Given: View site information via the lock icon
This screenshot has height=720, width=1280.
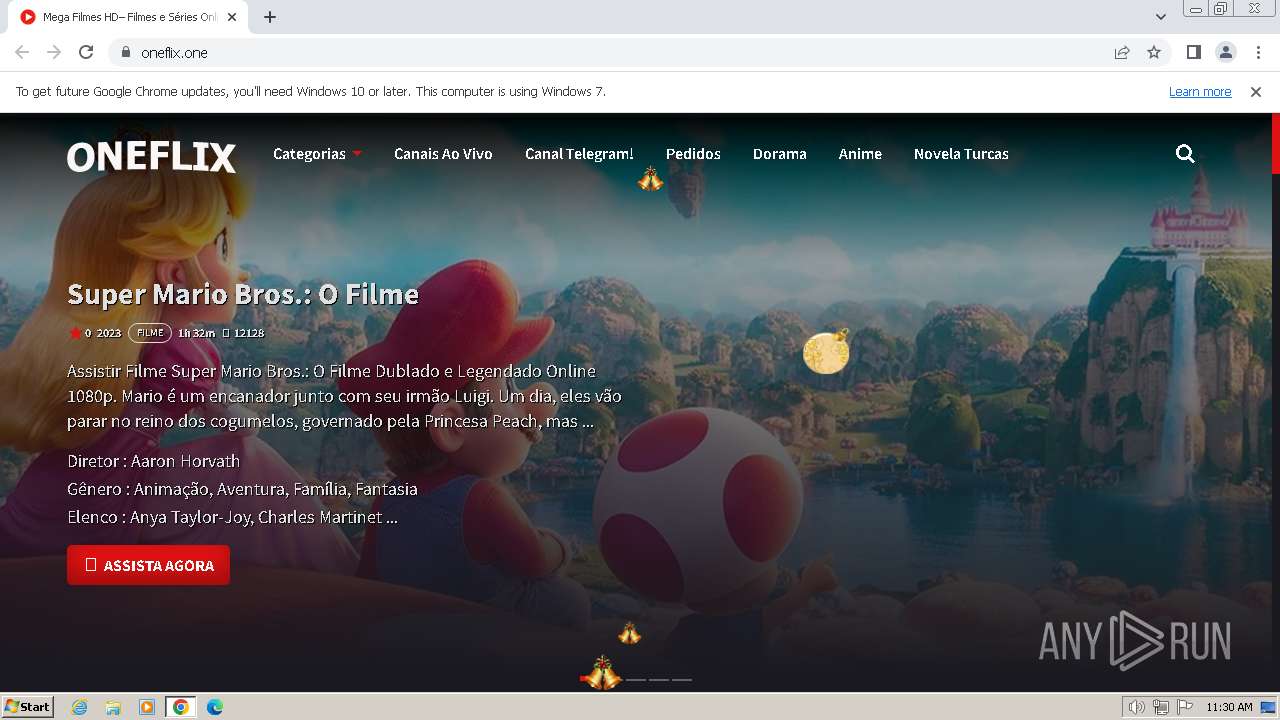Looking at the screenshot, I should click(x=125, y=52).
